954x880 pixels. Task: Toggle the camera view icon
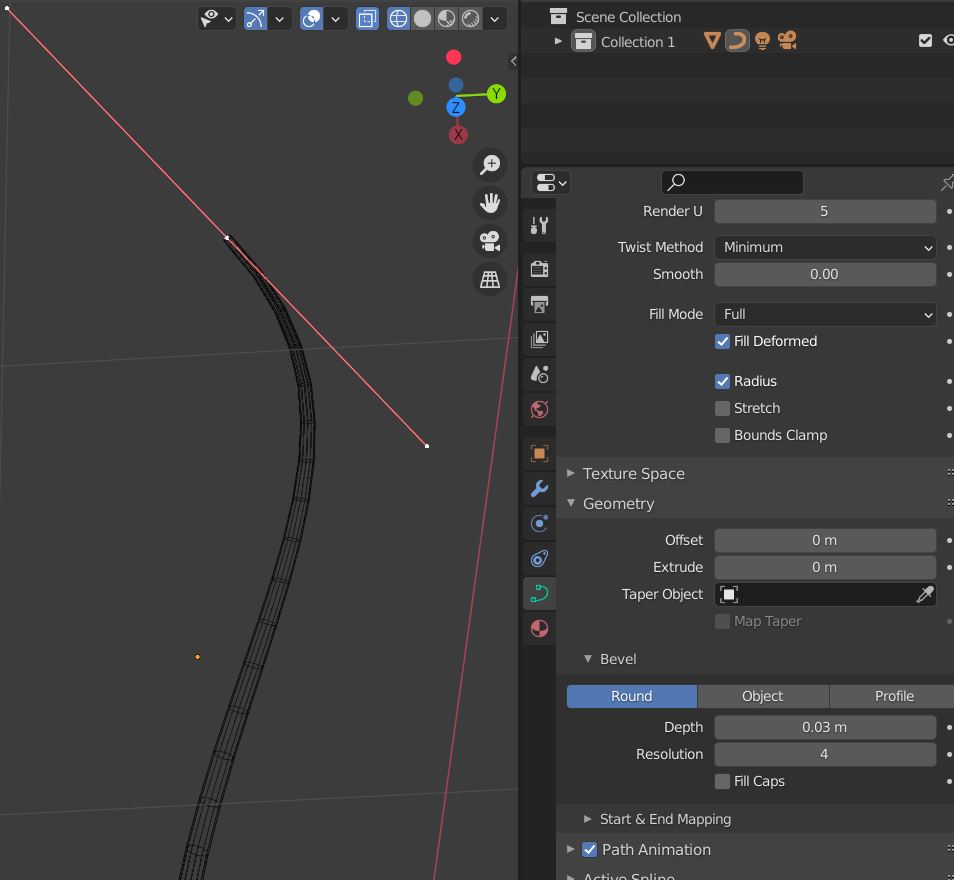490,241
